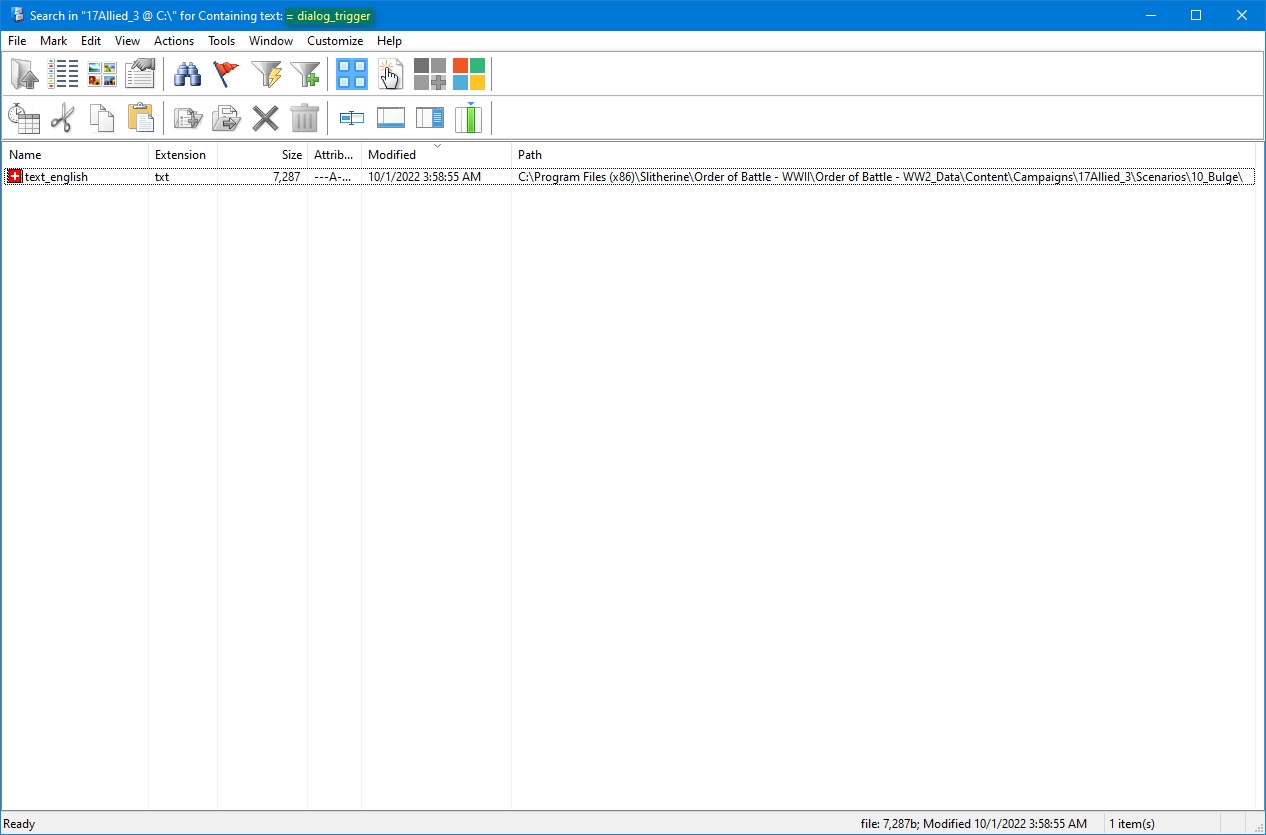Sort results by Size column header
1266x835 pixels.
291,155
